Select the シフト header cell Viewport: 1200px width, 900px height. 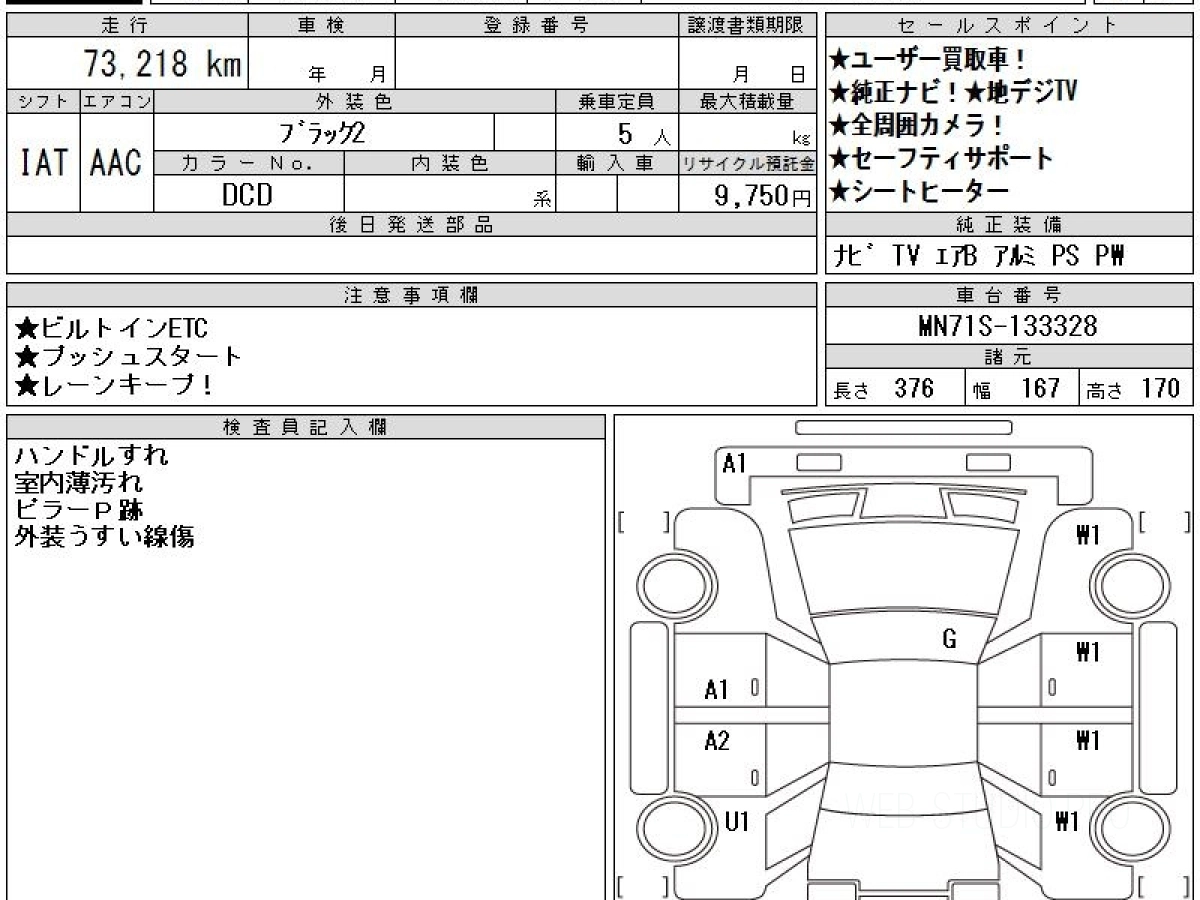click(x=43, y=101)
